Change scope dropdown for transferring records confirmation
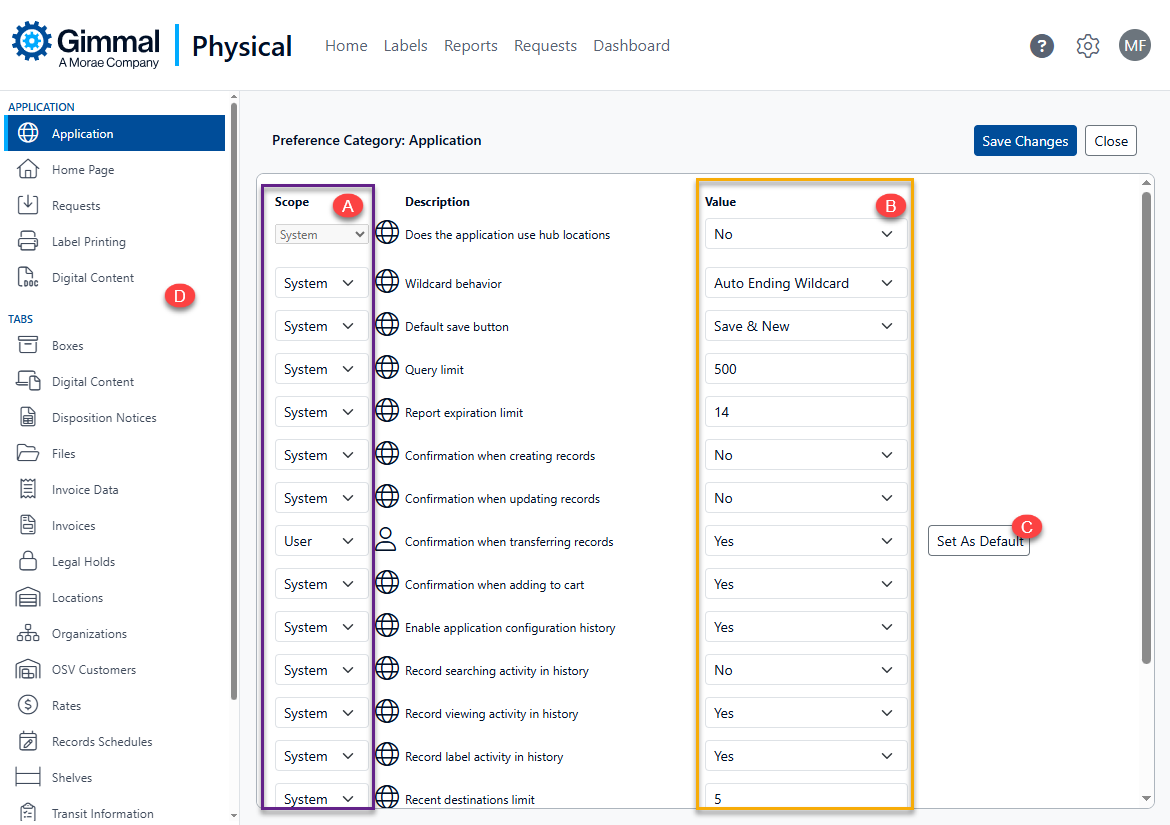 pyautogui.click(x=321, y=541)
